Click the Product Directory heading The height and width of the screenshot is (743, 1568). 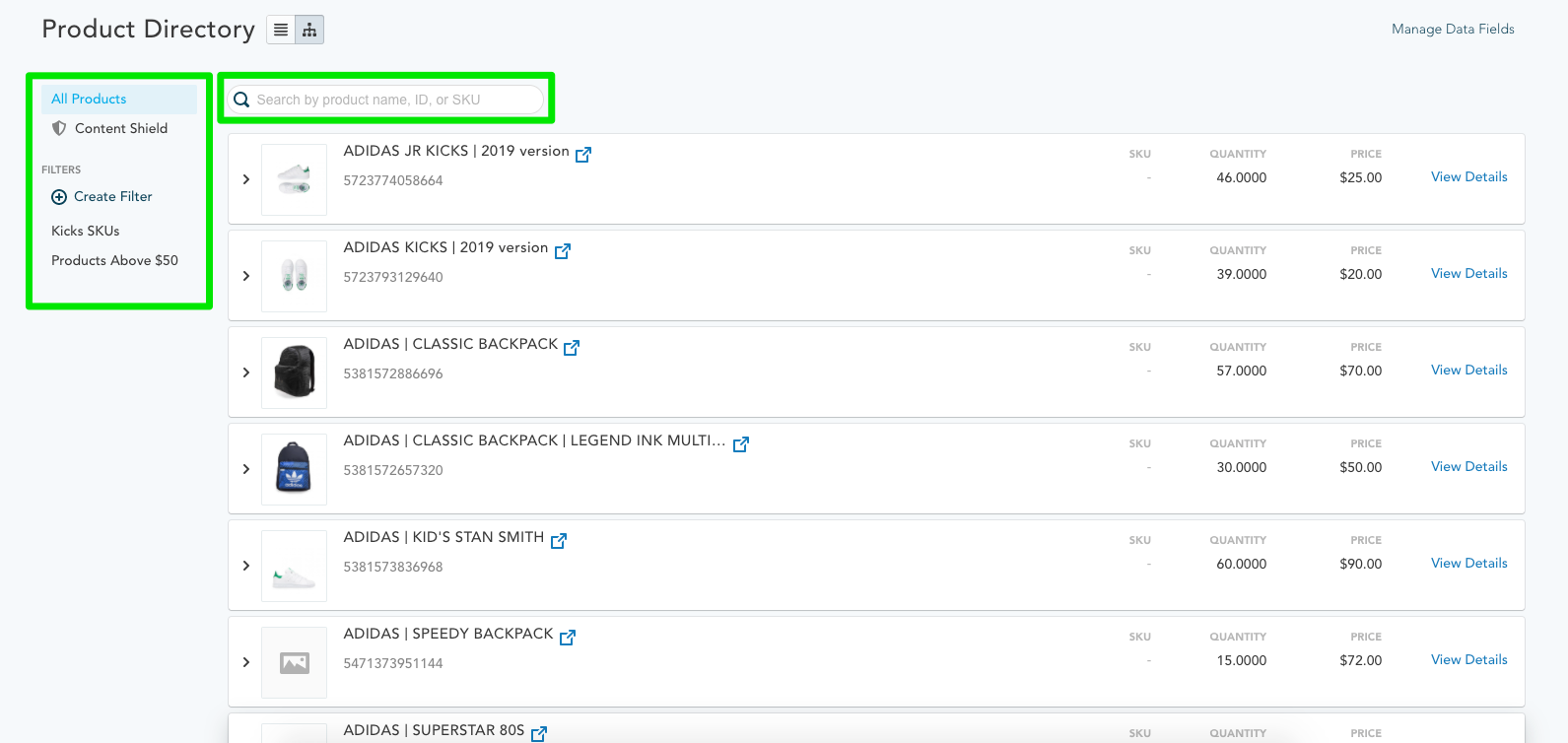[x=148, y=30]
